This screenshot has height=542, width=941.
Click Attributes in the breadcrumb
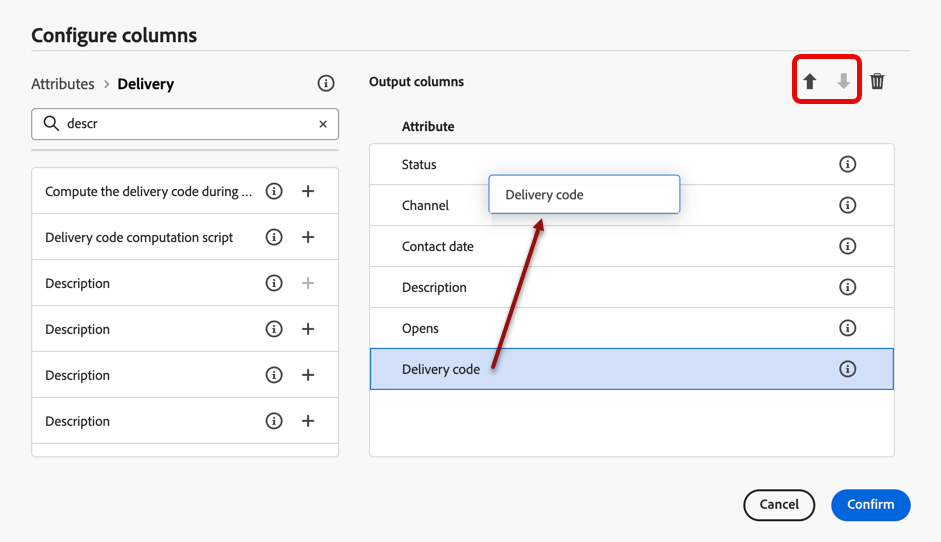pos(63,84)
